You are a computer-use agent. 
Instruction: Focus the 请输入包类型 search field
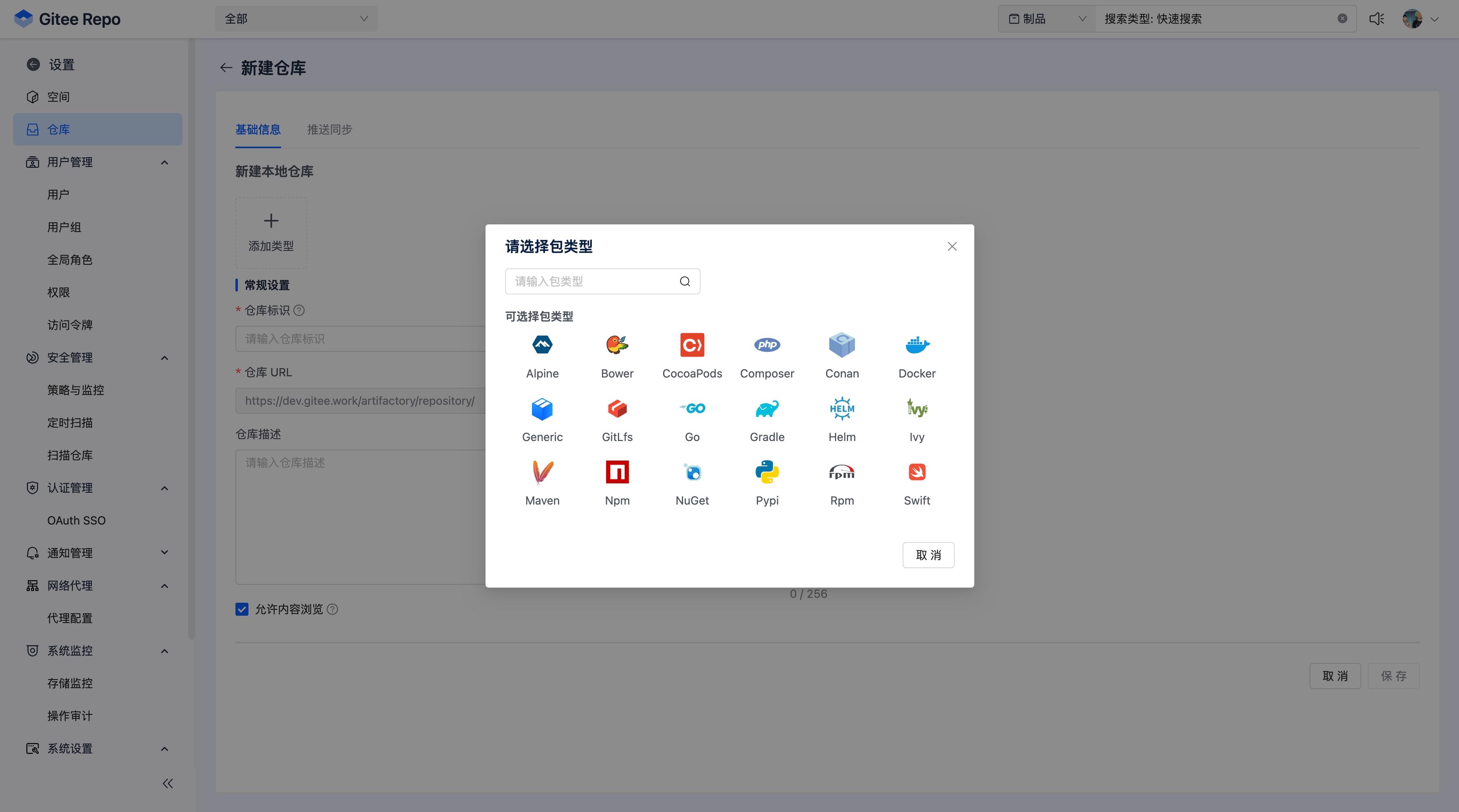(x=603, y=281)
